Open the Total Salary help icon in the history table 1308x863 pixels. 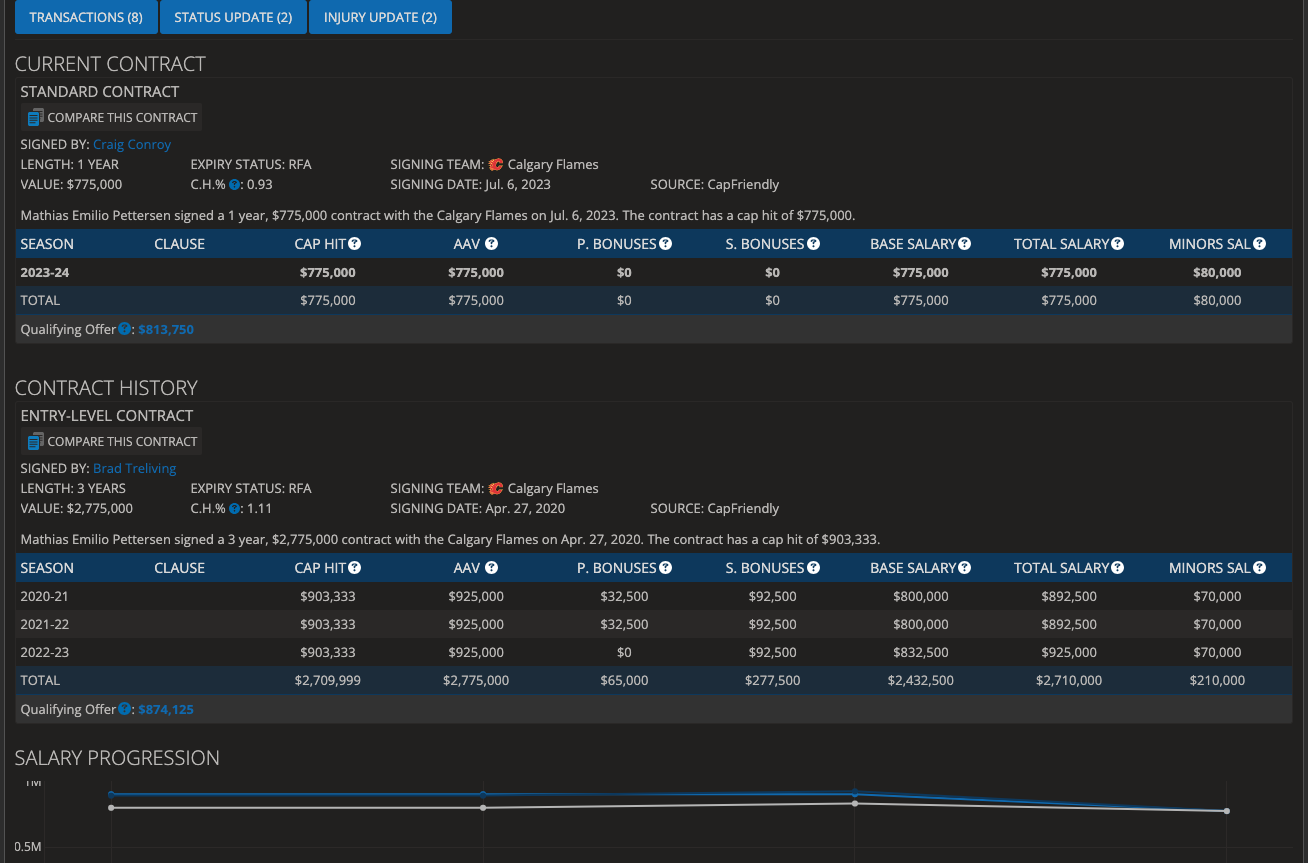[1117, 567]
